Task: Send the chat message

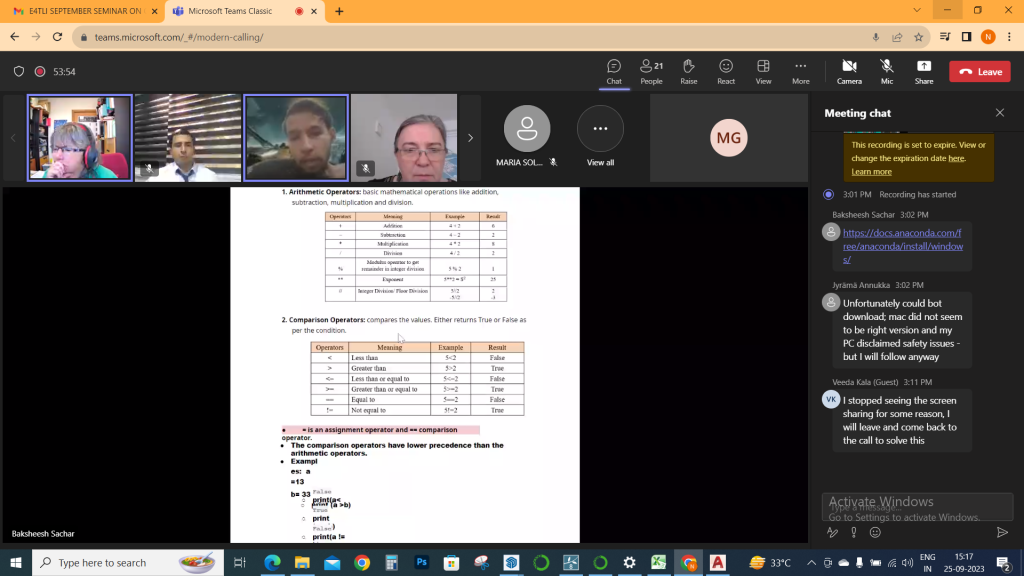Action: (x=1002, y=532)
